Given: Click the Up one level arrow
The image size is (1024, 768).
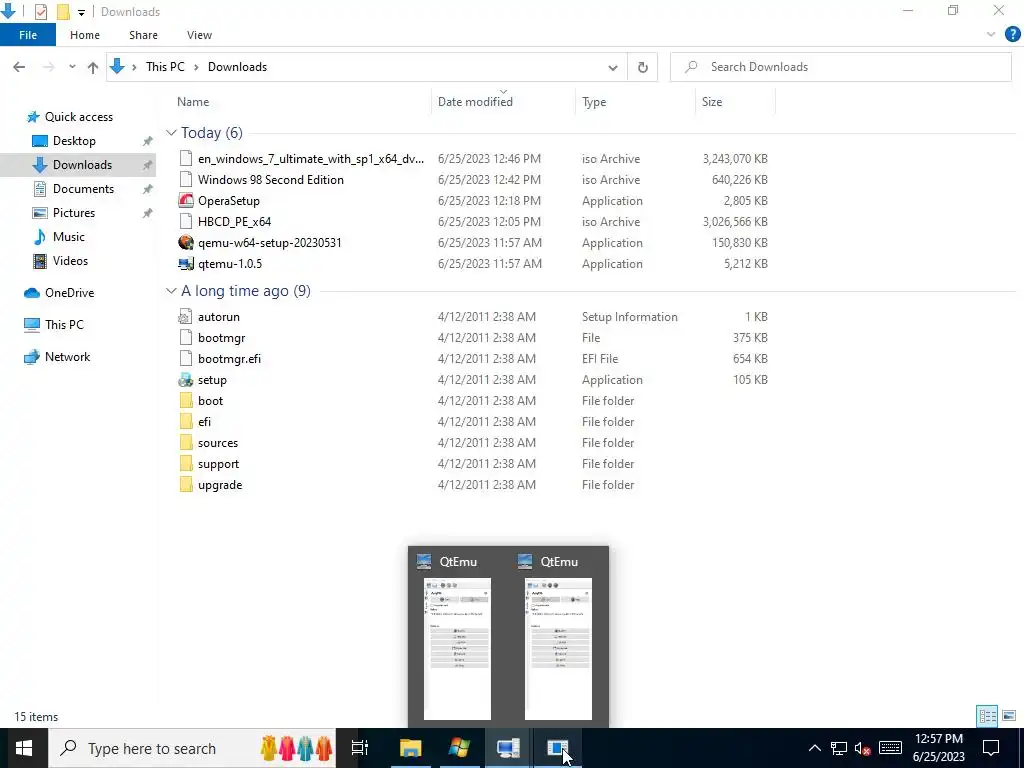Looking at the screenshot, I should pos(93,67).
